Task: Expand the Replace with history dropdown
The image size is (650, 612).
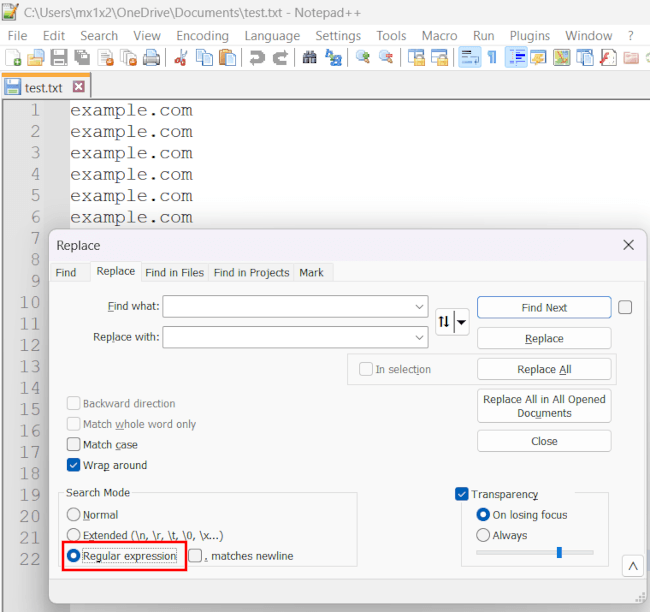Action: (419, 338)
